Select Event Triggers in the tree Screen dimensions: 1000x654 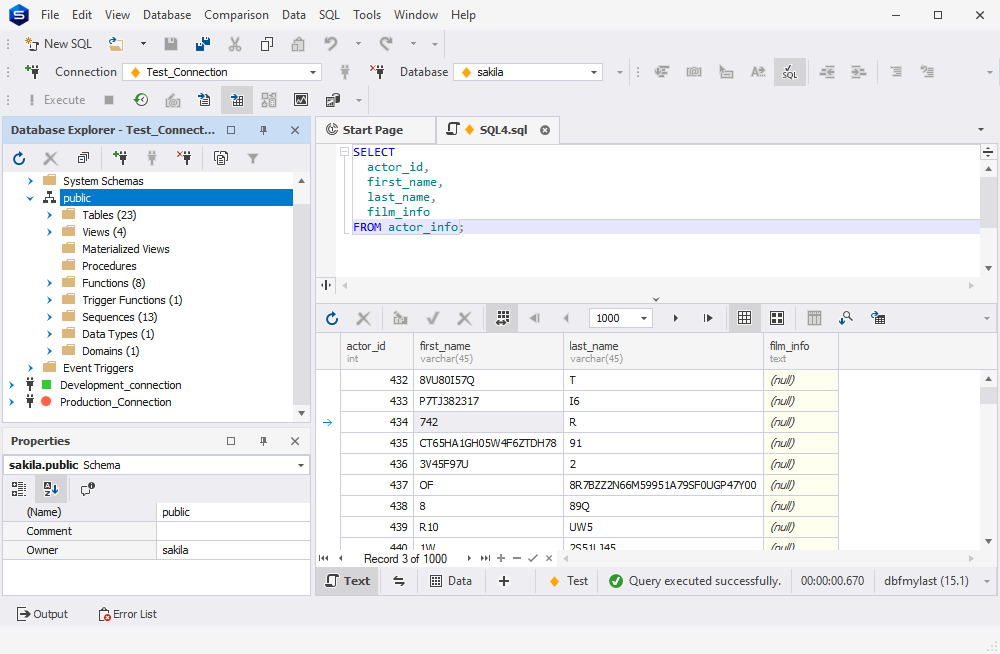pos(98,368)
